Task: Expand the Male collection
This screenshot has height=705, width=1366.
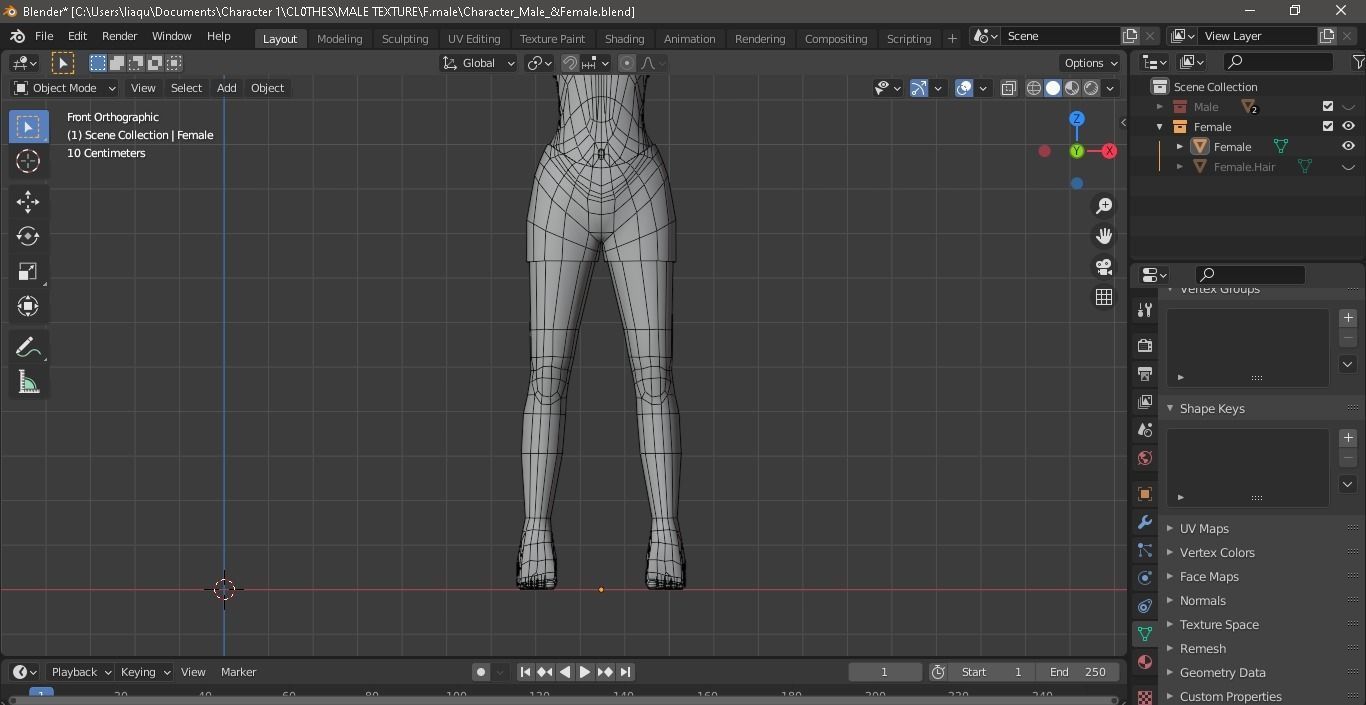Action: point(1160,107)
